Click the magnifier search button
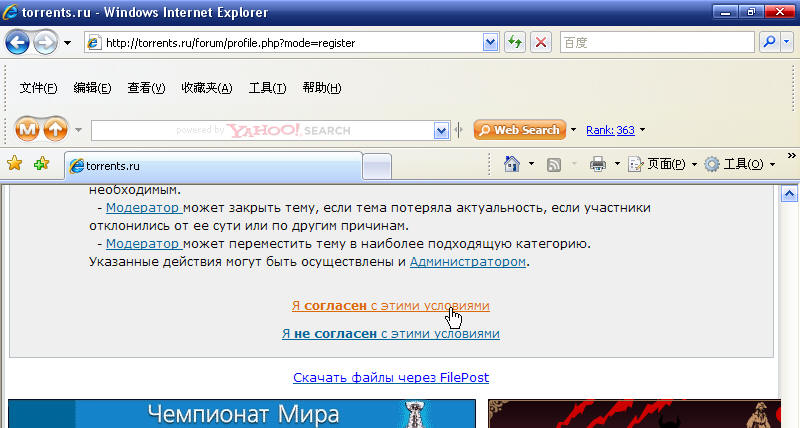This screenshot has height=428, width=800. pos(769,42)
